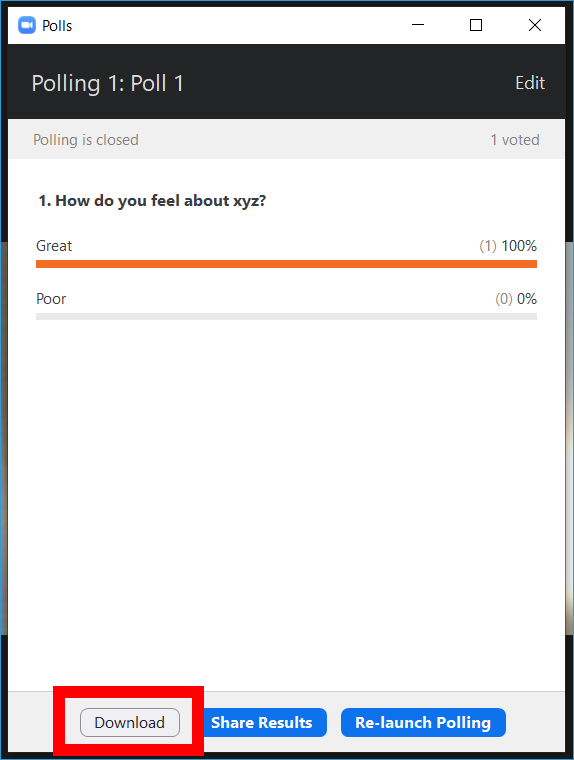
Task: Open Edit for Poll 1
Action: click(530, 83)
